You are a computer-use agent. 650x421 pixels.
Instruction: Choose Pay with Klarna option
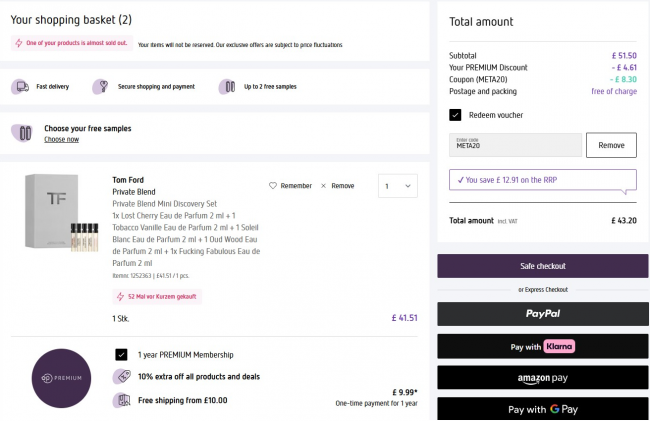coord(542,346)
